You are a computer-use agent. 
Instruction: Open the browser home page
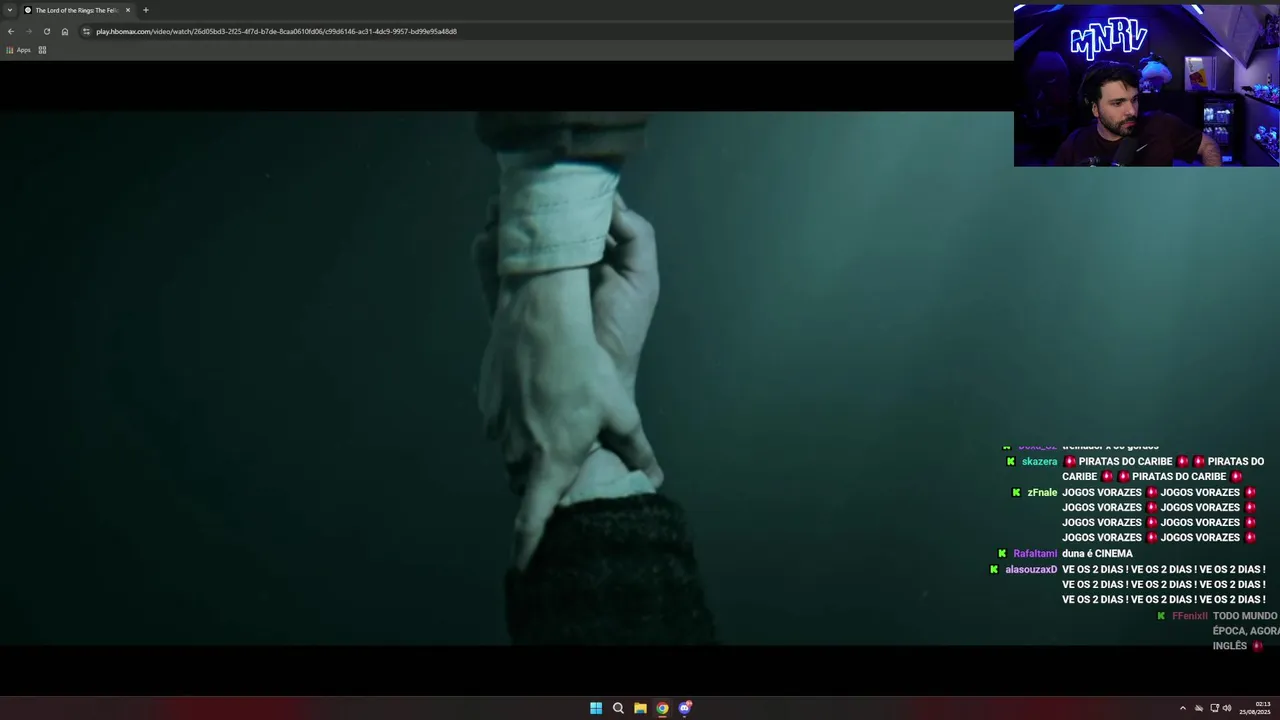65,31
